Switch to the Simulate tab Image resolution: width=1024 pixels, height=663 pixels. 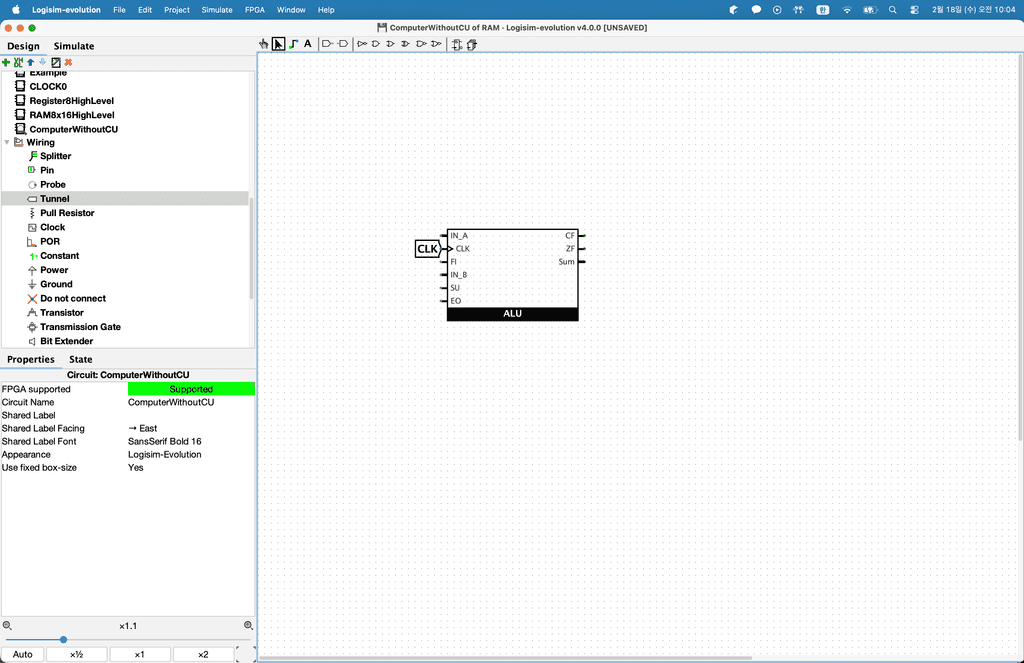(74, 46)
